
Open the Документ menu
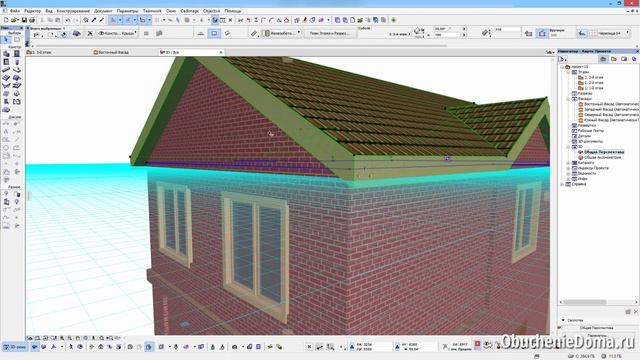click(x=103, y=11)
